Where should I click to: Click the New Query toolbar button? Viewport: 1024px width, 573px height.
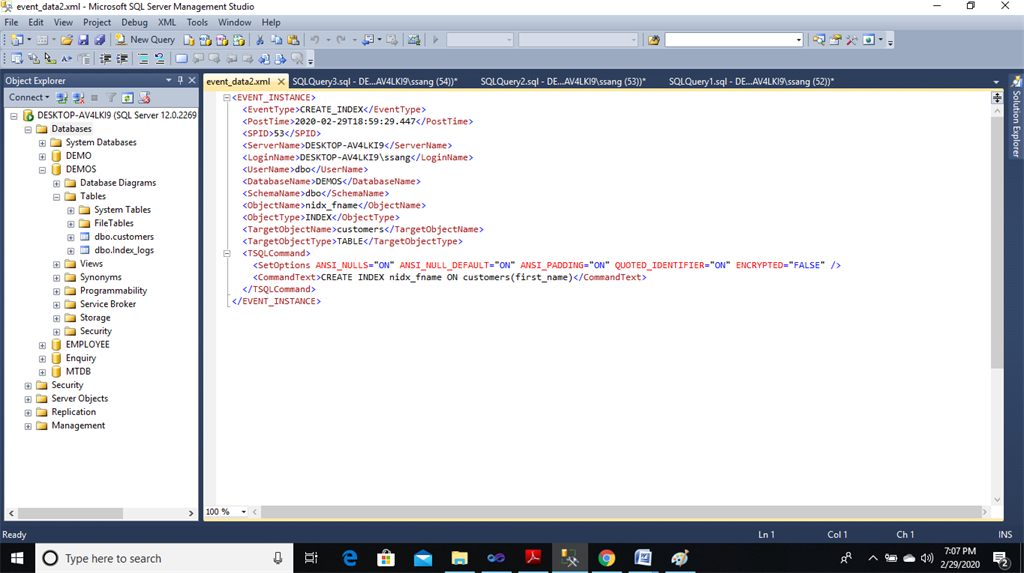click(145, 40)
